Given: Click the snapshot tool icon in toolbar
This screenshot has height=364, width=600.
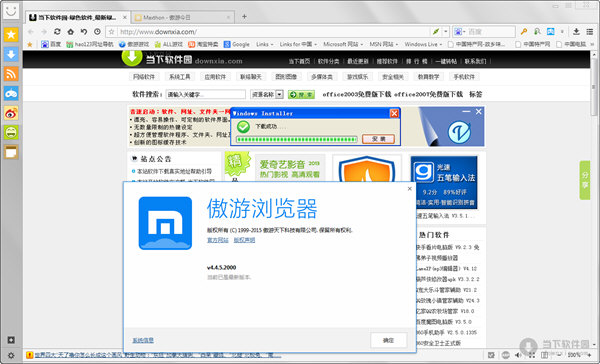Looking at the screenshot, I should pyautogui.click(x=550, y=32).
